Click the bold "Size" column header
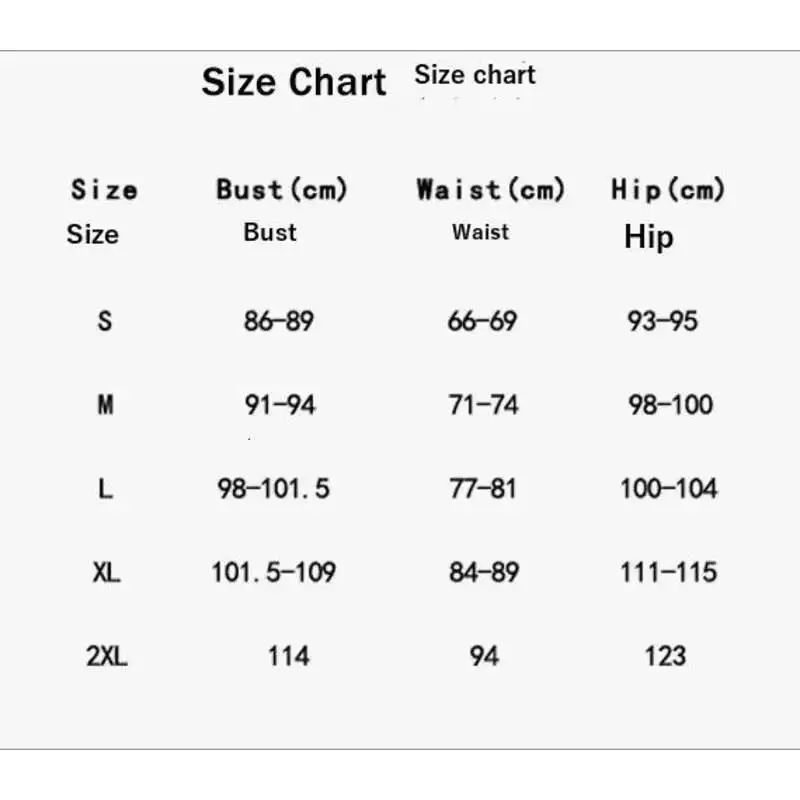 pyautogui.click(x=104, y=190)
